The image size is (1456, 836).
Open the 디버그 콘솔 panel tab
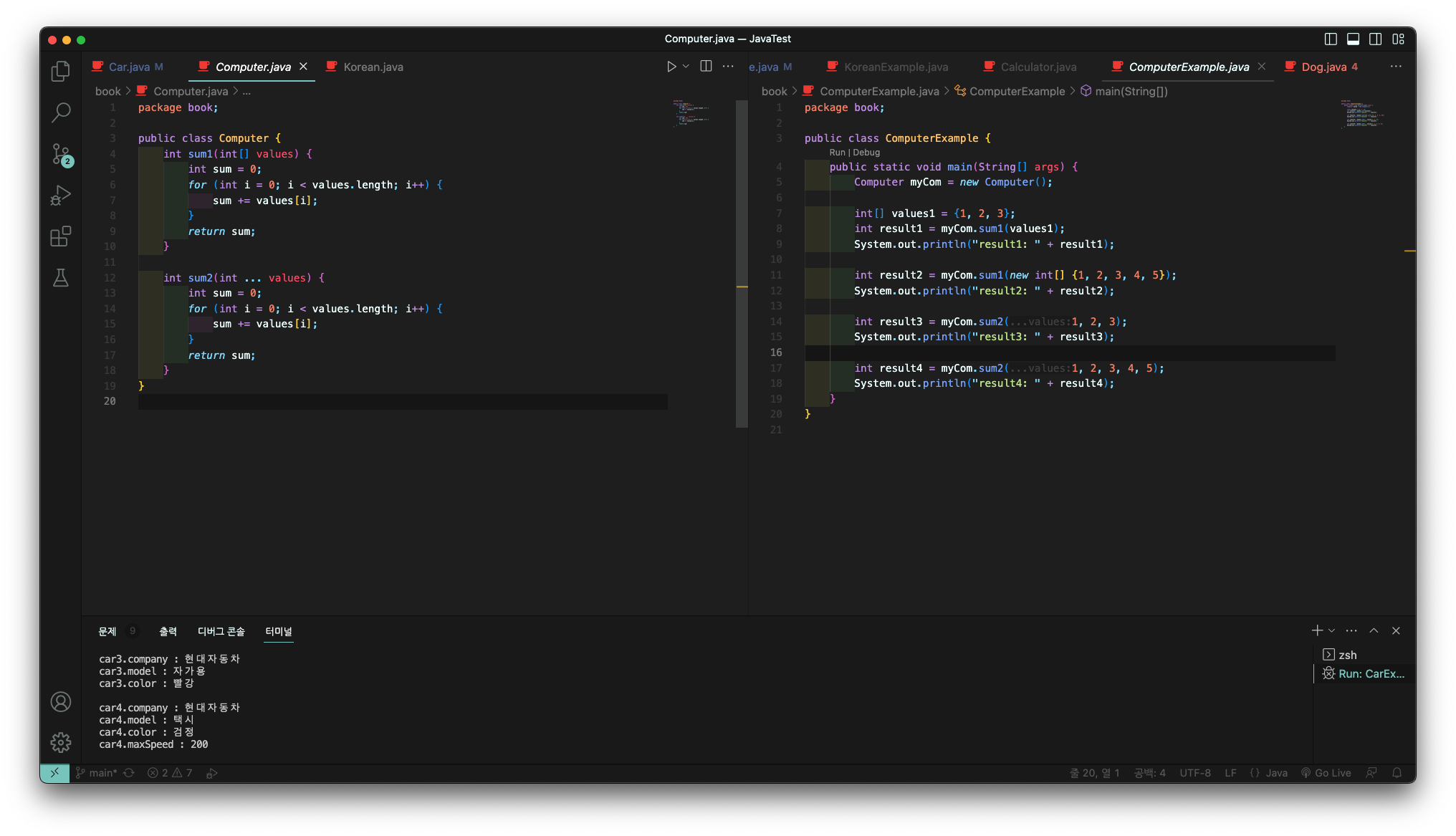click(x=221, y=631)
